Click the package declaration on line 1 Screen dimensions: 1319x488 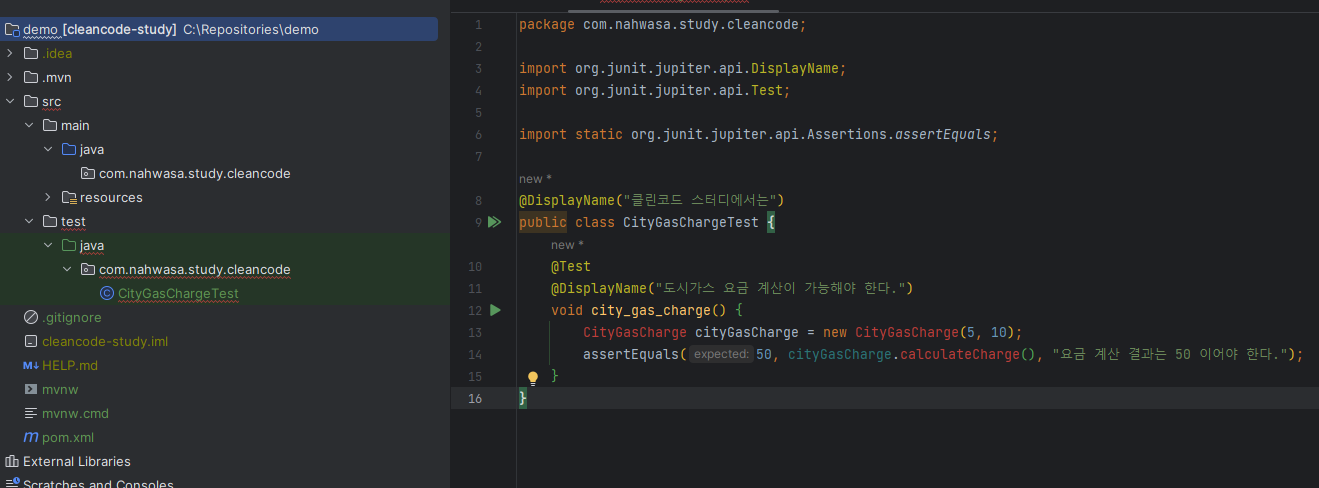663,24
